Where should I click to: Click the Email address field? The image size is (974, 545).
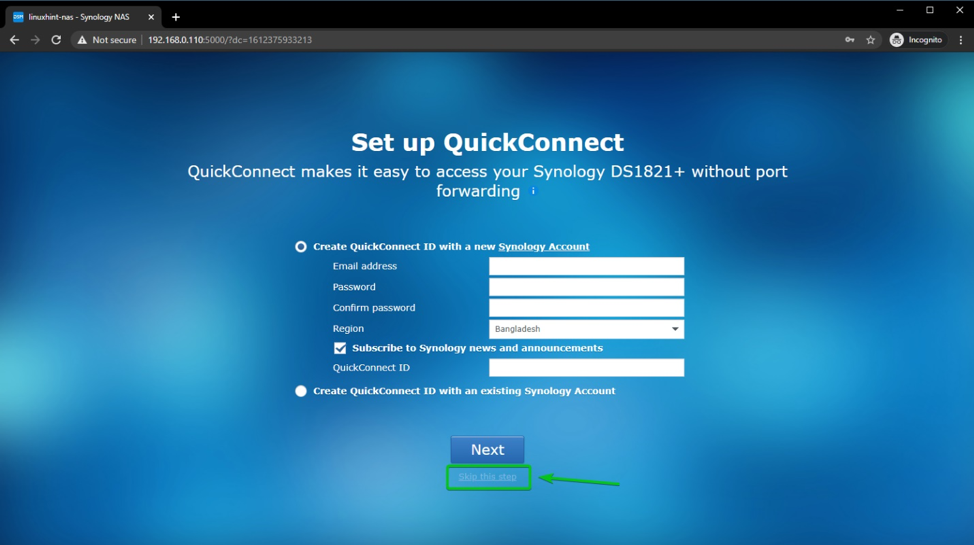[x=586, y=266]
